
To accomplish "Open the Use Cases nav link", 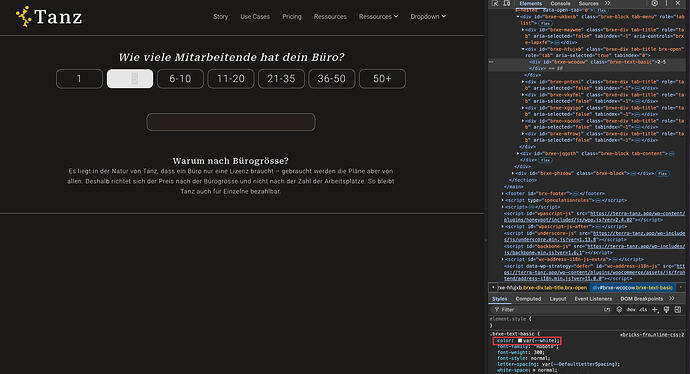I will coord(255,16).
